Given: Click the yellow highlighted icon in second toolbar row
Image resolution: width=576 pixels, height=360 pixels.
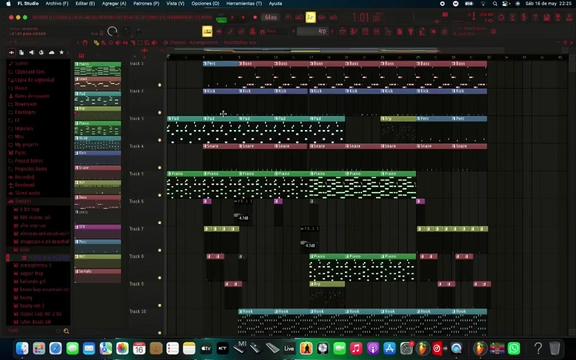Looking at the screenshot, I should coord(207,32).
